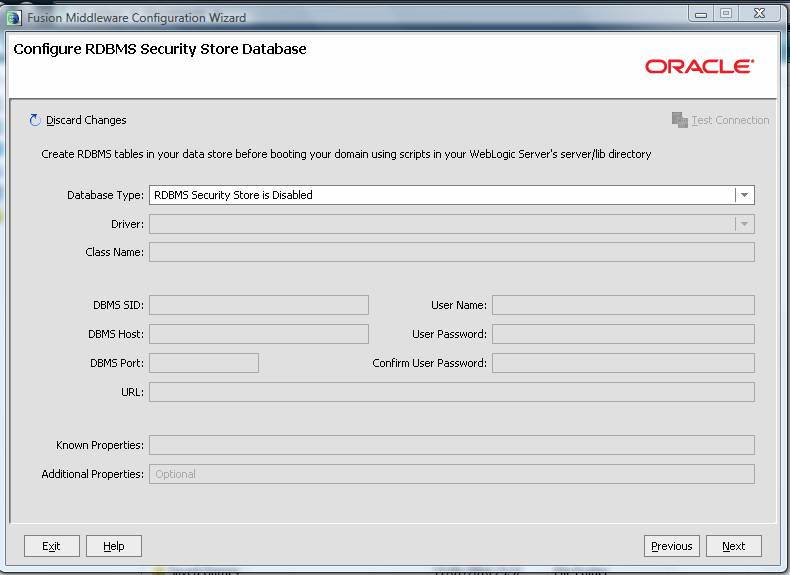Open the Database Type dropdown arrow
This screenshot has width=790, height=575.
745,195
